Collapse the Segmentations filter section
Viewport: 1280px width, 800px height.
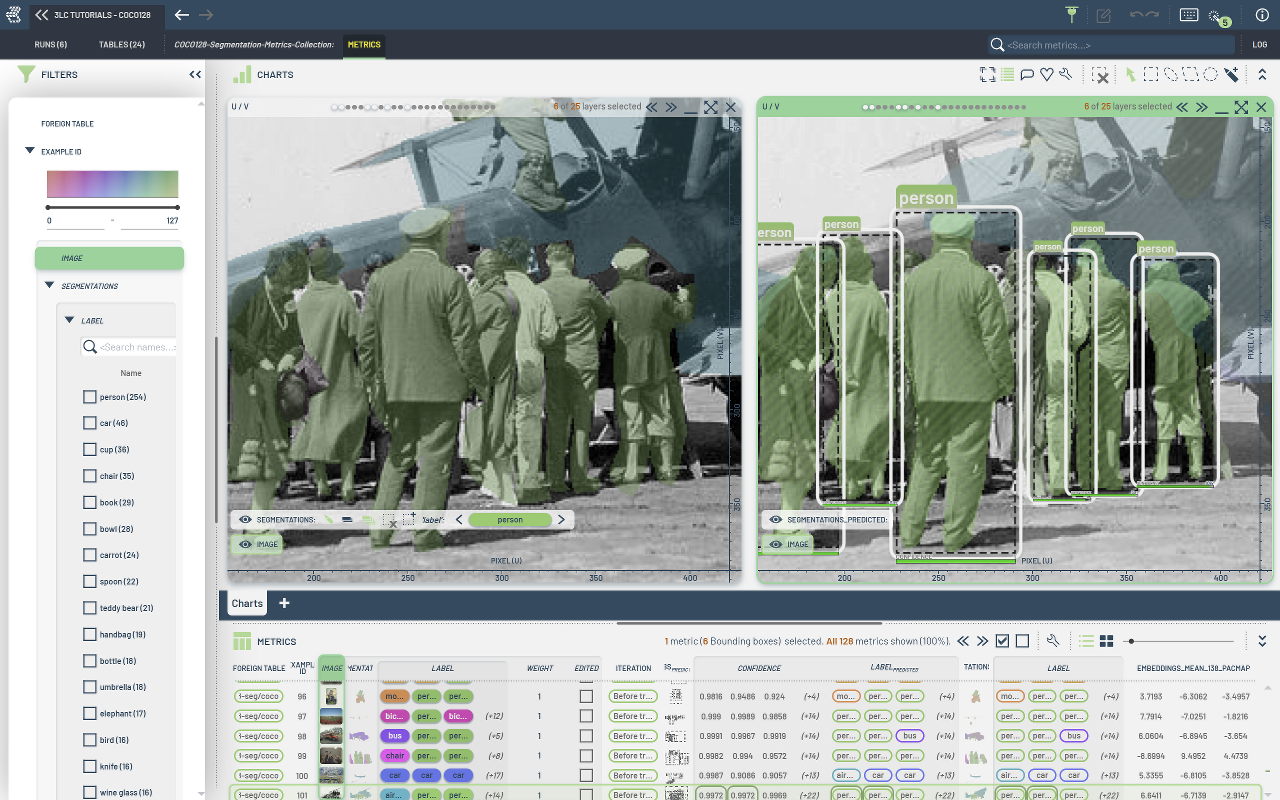click(50, 286)
